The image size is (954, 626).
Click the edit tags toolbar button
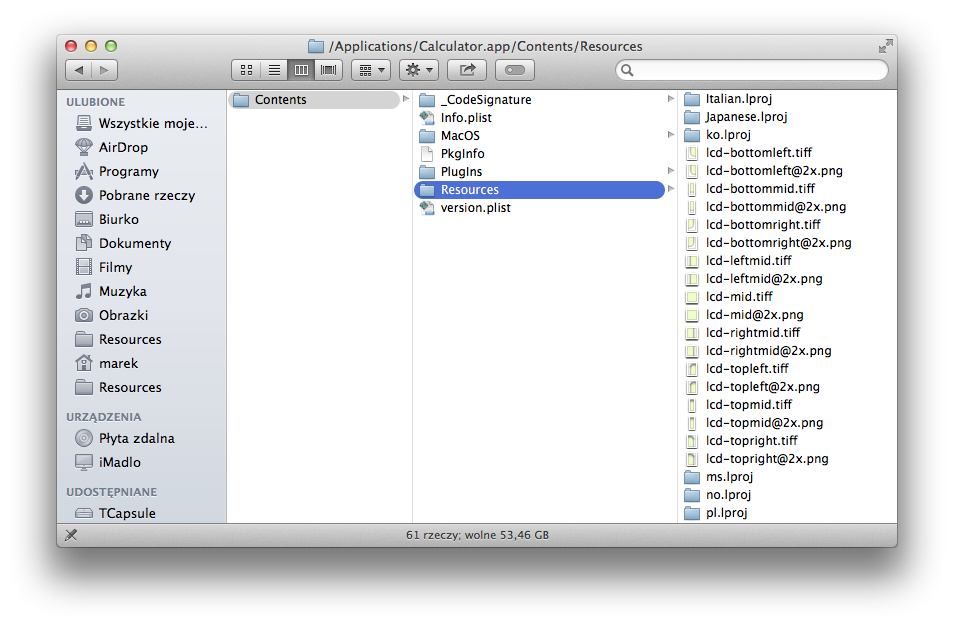(x=514, y=70)
